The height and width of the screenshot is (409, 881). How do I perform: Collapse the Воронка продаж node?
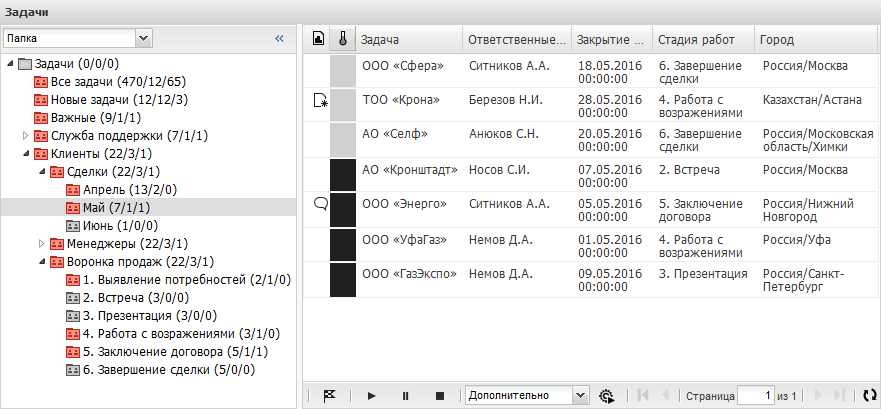[41, 262]
